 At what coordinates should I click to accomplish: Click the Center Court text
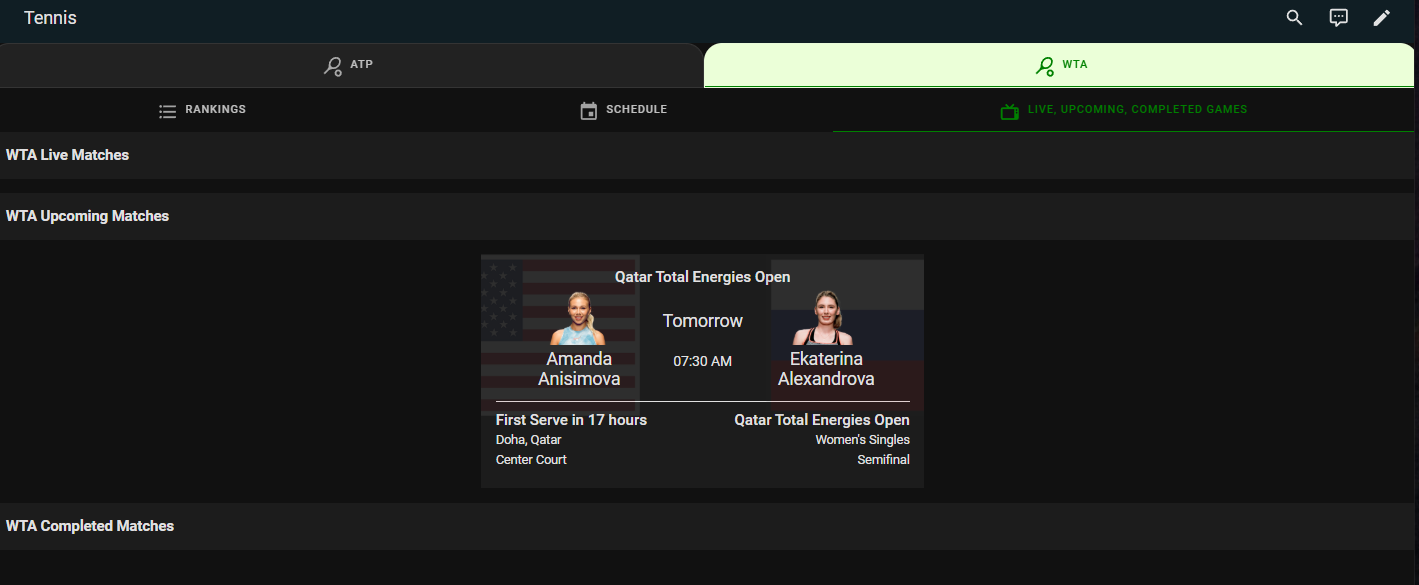[531, 460]
